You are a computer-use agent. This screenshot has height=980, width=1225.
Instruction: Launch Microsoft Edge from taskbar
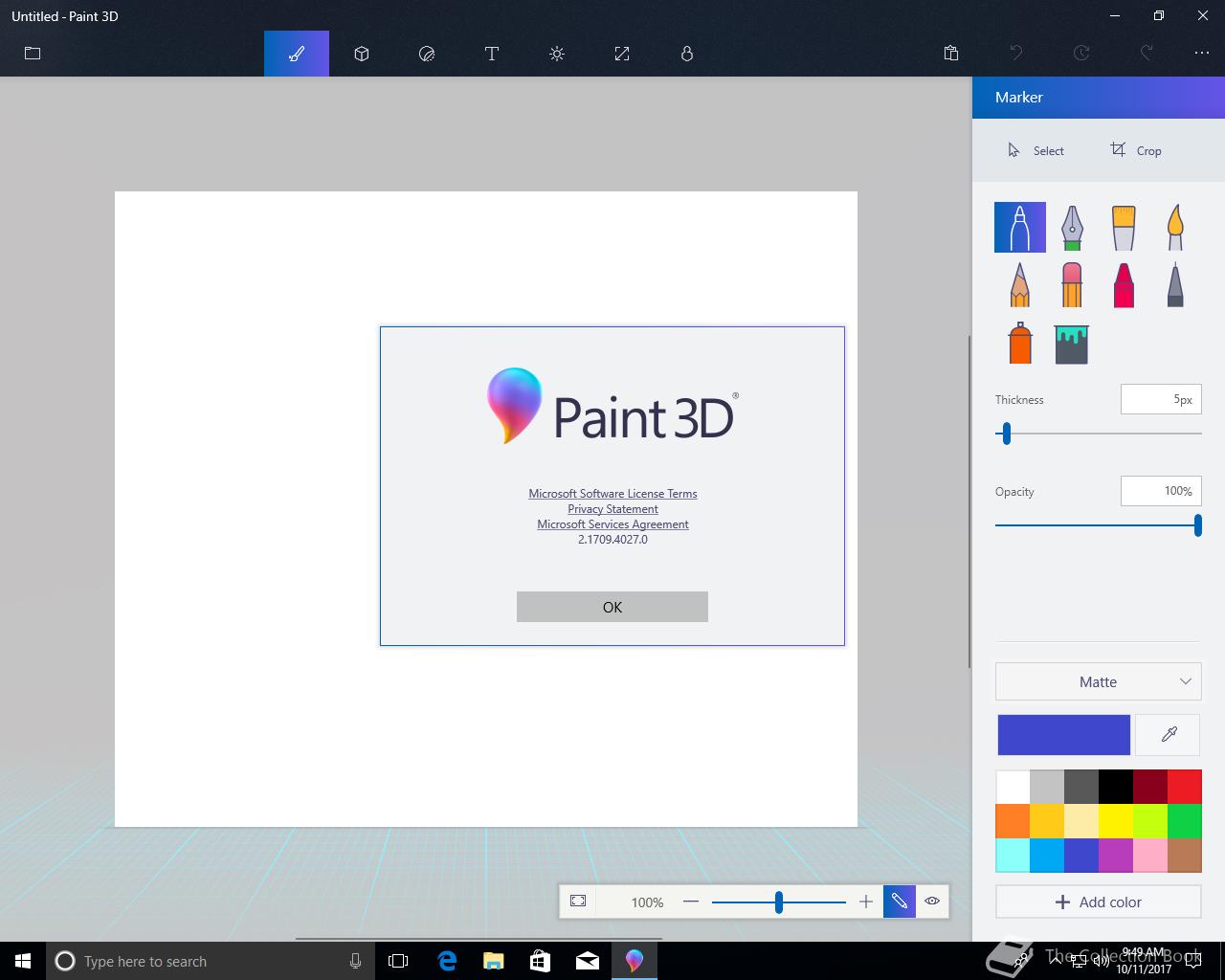coord(447,961)
